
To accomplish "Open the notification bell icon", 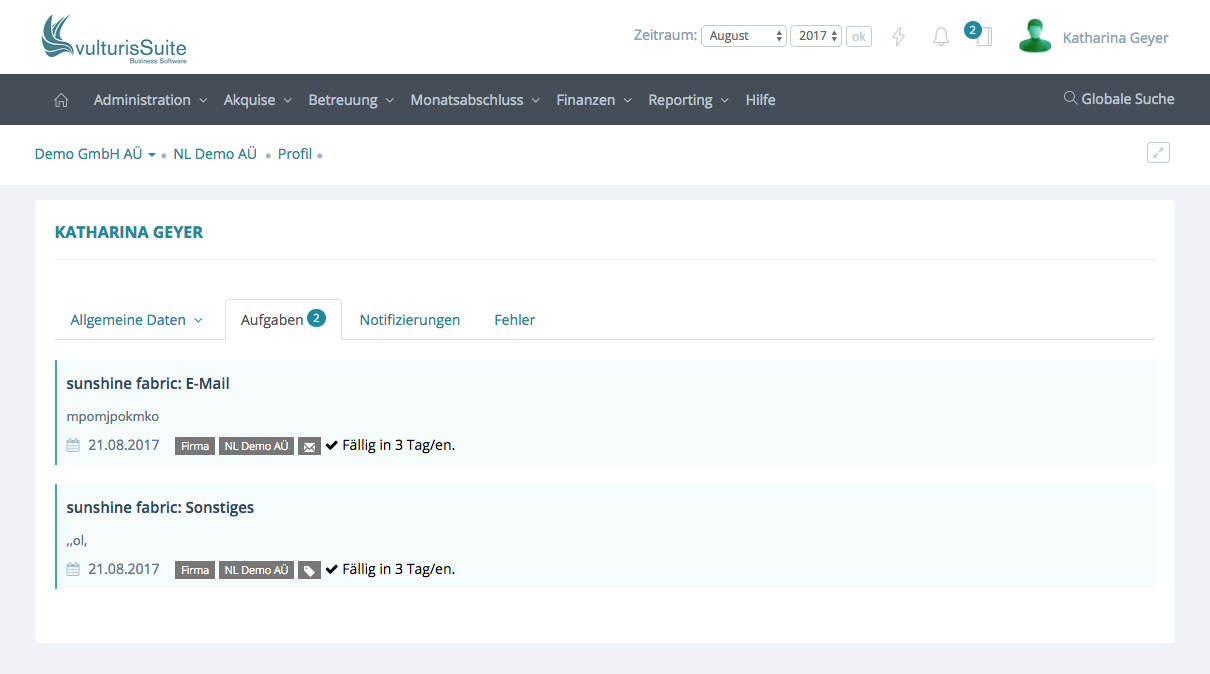I will (941, 37).
